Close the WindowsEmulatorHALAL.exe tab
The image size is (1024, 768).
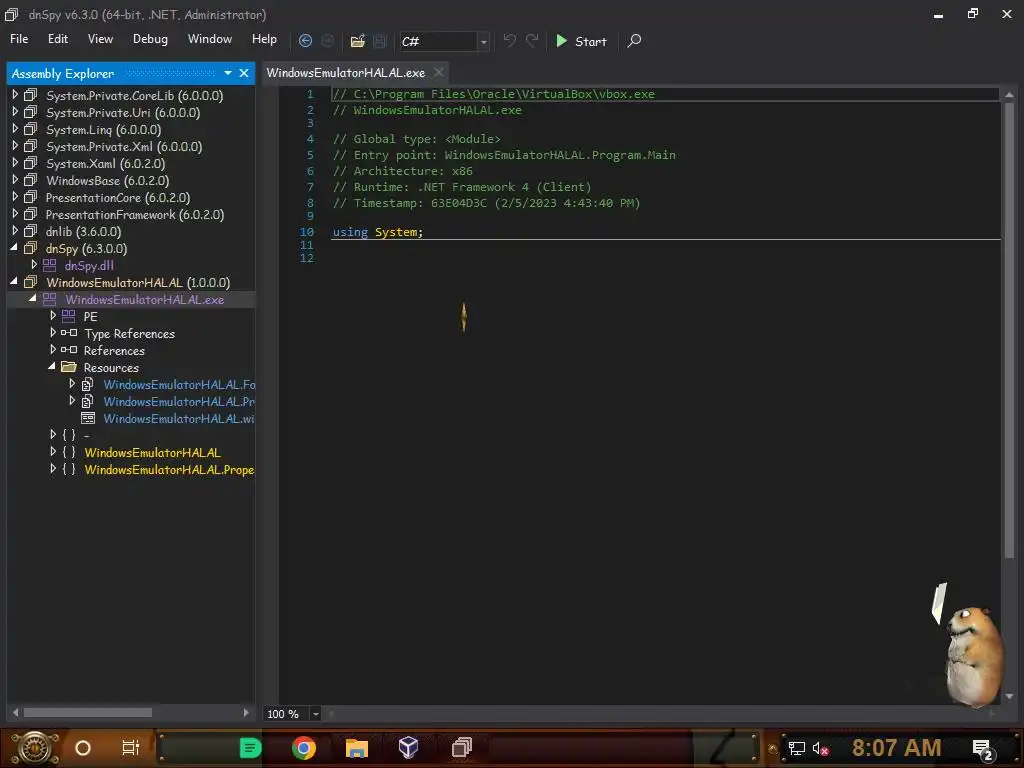point(439,72)
